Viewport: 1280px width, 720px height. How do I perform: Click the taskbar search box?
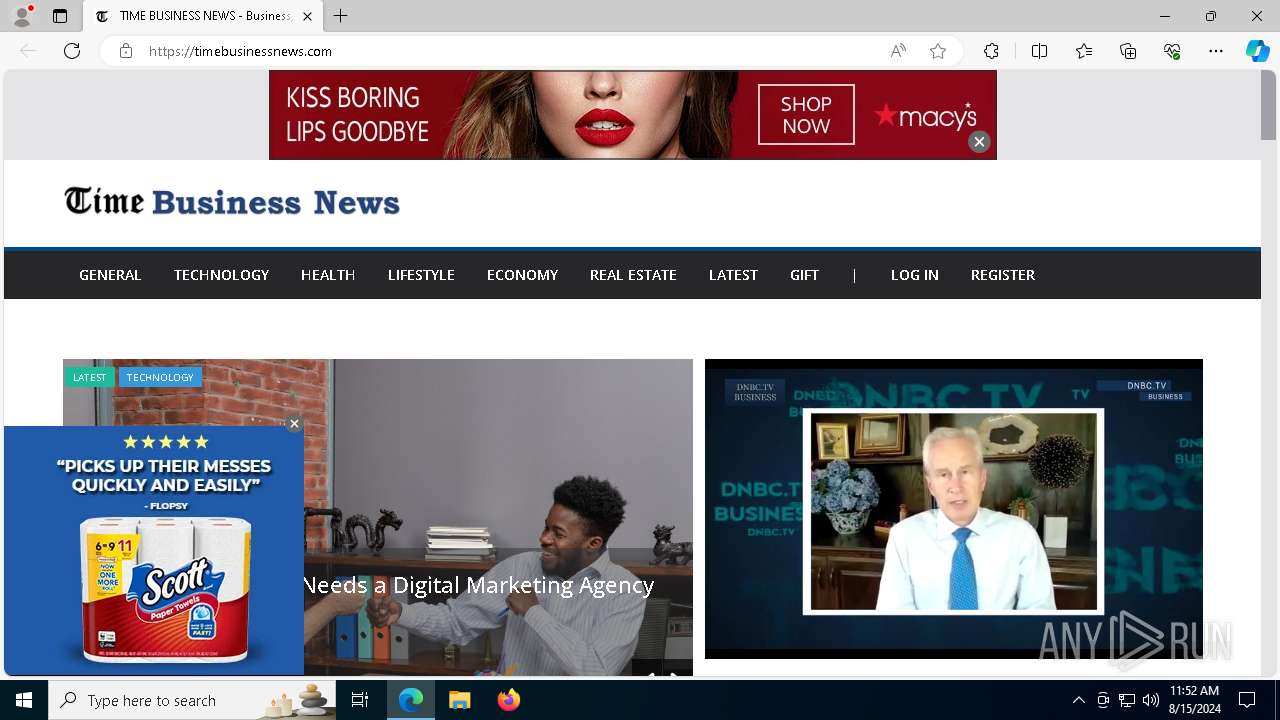pos(192,700)
